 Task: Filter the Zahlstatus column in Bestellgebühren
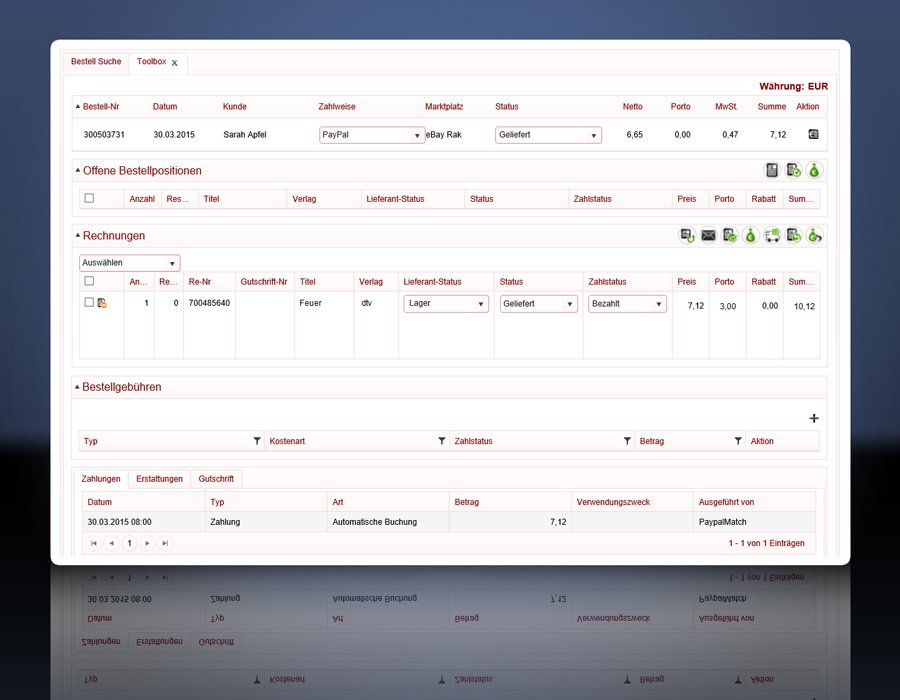(627, 441)
